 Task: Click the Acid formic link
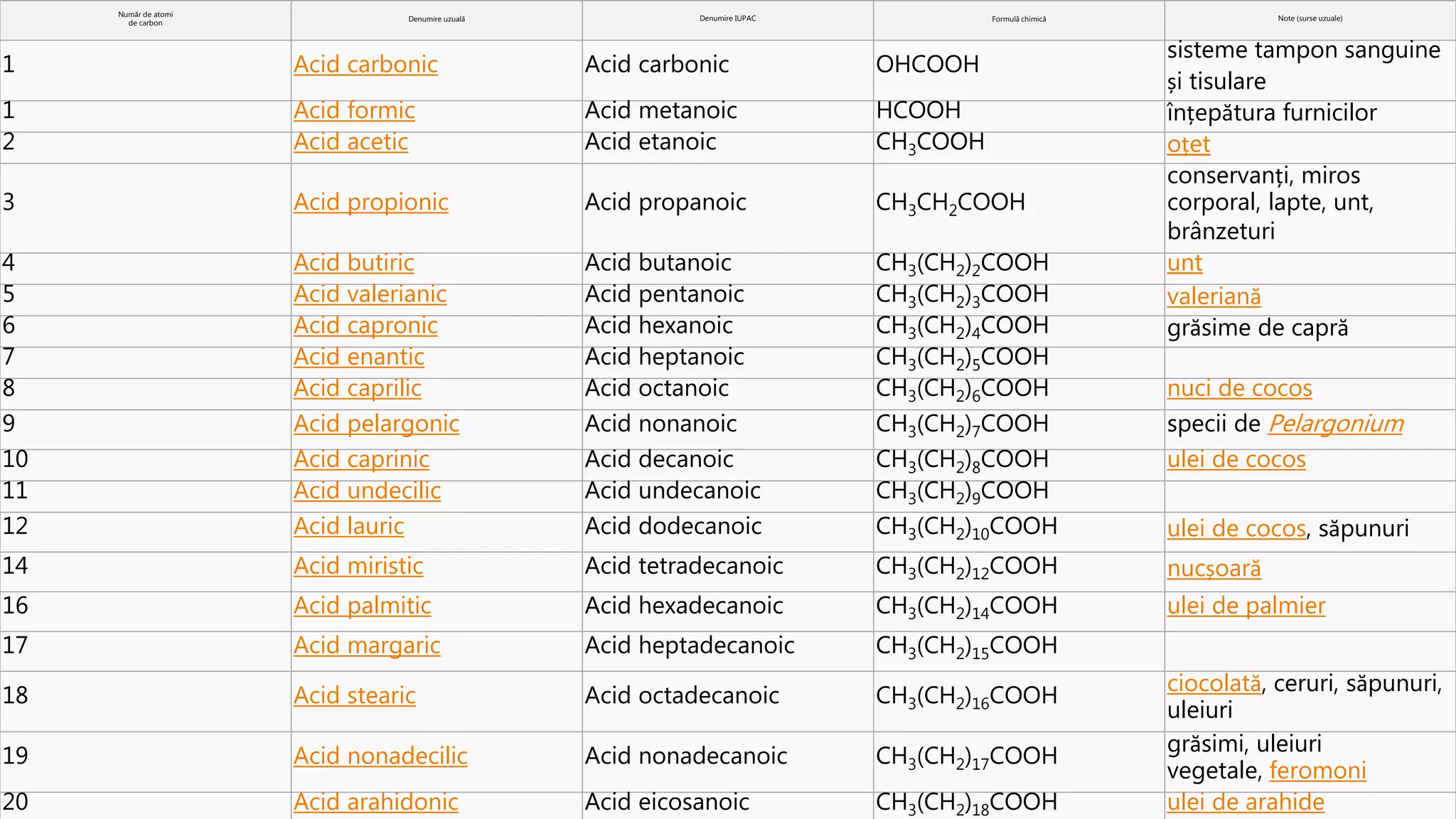tap(354, 111)
